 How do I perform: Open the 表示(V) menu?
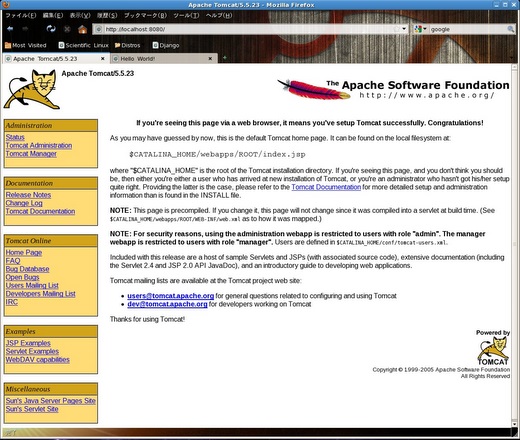pyautogui.click(x=80, y=15)
